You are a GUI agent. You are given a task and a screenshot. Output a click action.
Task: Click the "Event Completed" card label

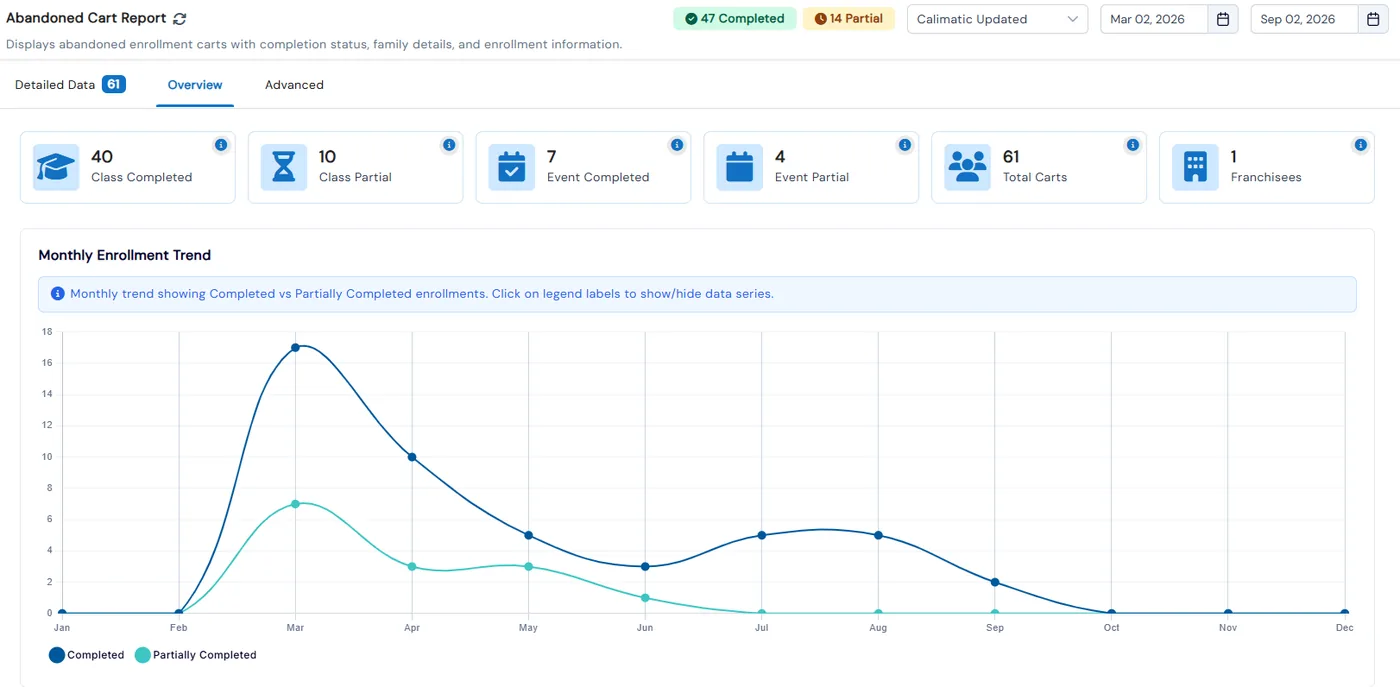pos(598,177)
